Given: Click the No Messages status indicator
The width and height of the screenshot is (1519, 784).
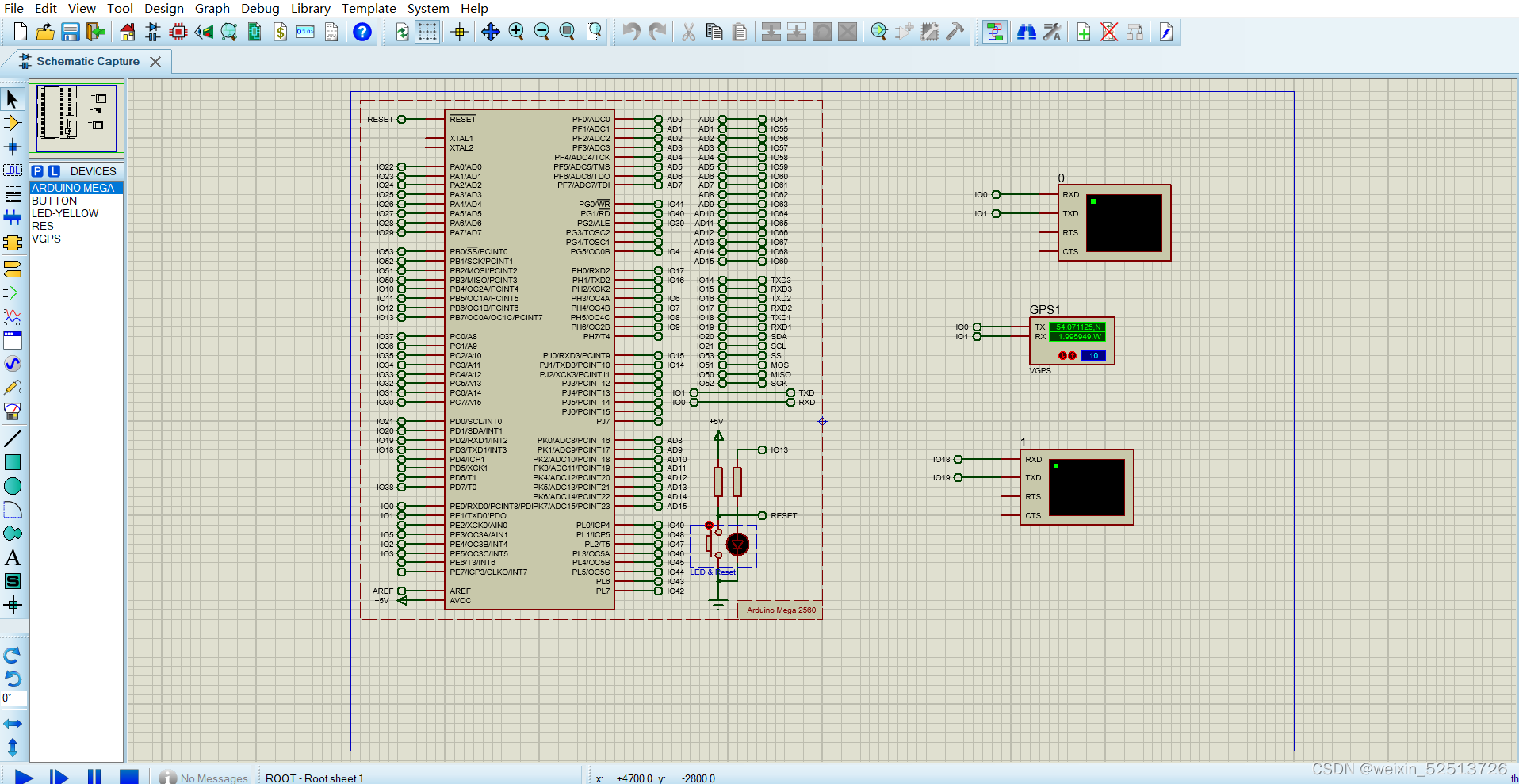Looking at the screenshot, I should pyautogui.click(x=204, y=778).
